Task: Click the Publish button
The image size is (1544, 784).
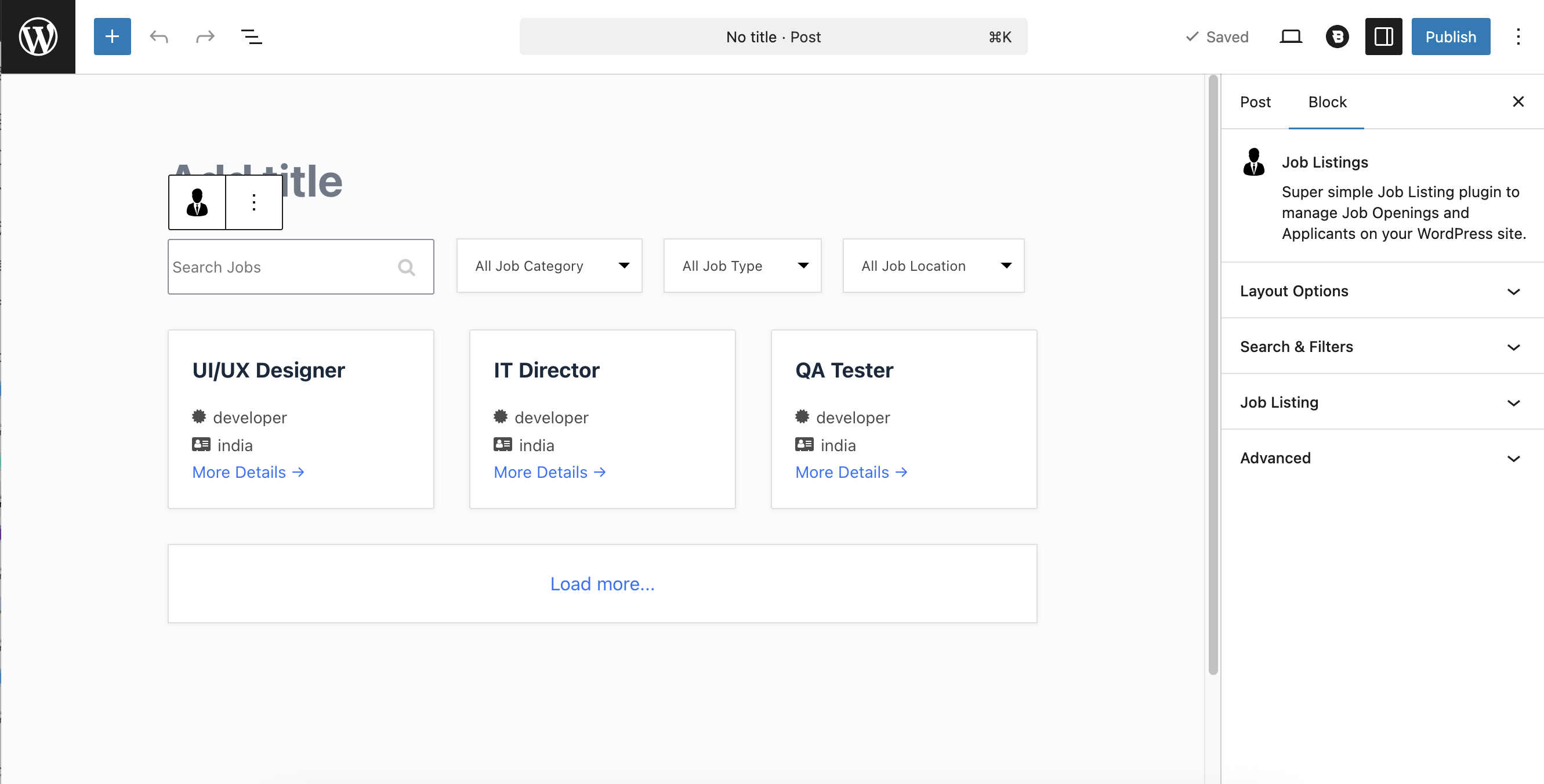Action: (x=1450, y=37)
